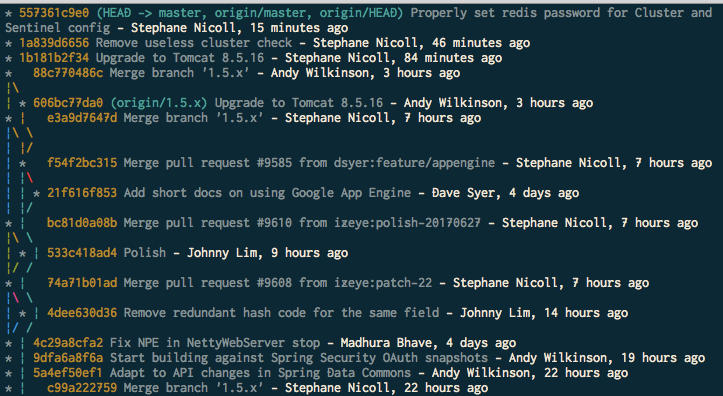The width and height of the screenshot is (723, 396).
Task: Click commit hash 5a4ef50ef1
Action: [68, 373]
